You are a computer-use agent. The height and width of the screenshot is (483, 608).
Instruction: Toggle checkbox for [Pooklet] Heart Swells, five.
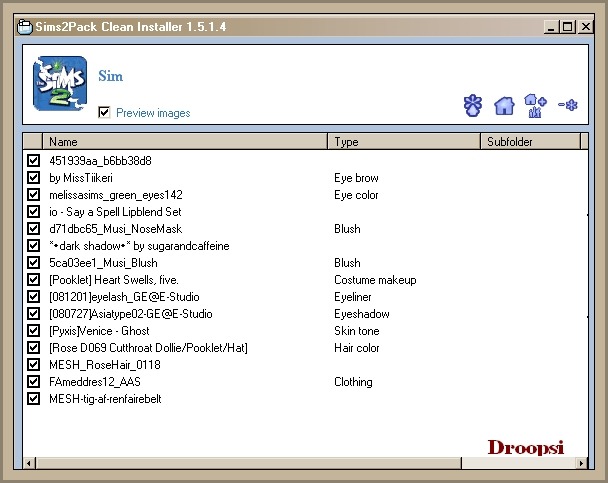(33, 279)
